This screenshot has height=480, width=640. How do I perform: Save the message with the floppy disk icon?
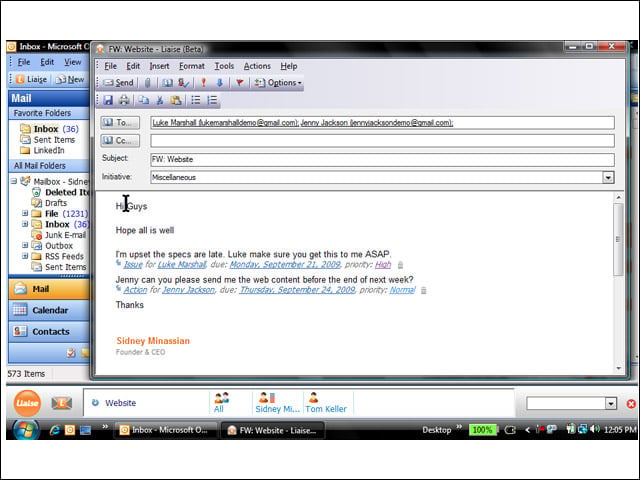(108, 100)
